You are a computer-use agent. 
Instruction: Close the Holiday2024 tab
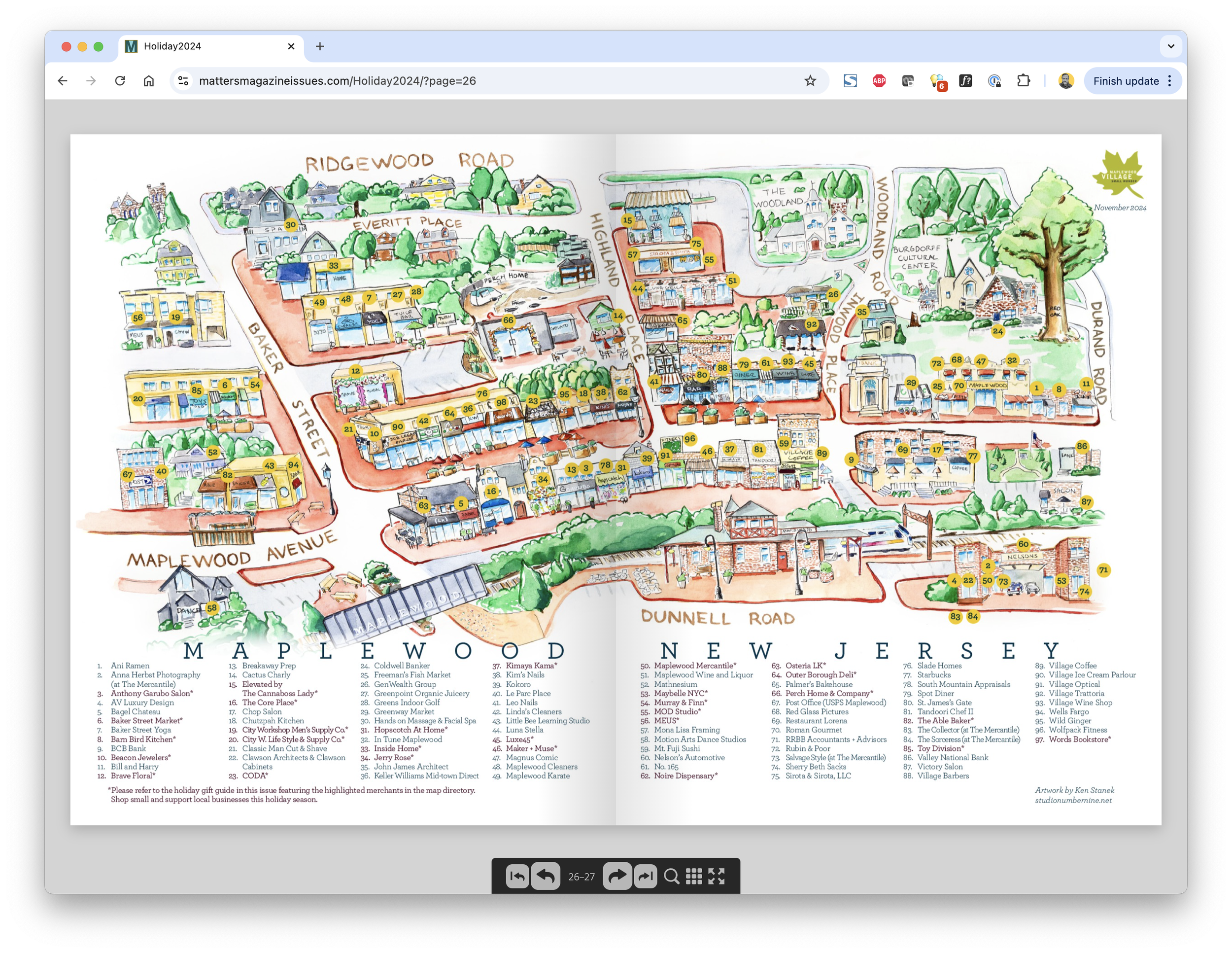tap(291, 46)
